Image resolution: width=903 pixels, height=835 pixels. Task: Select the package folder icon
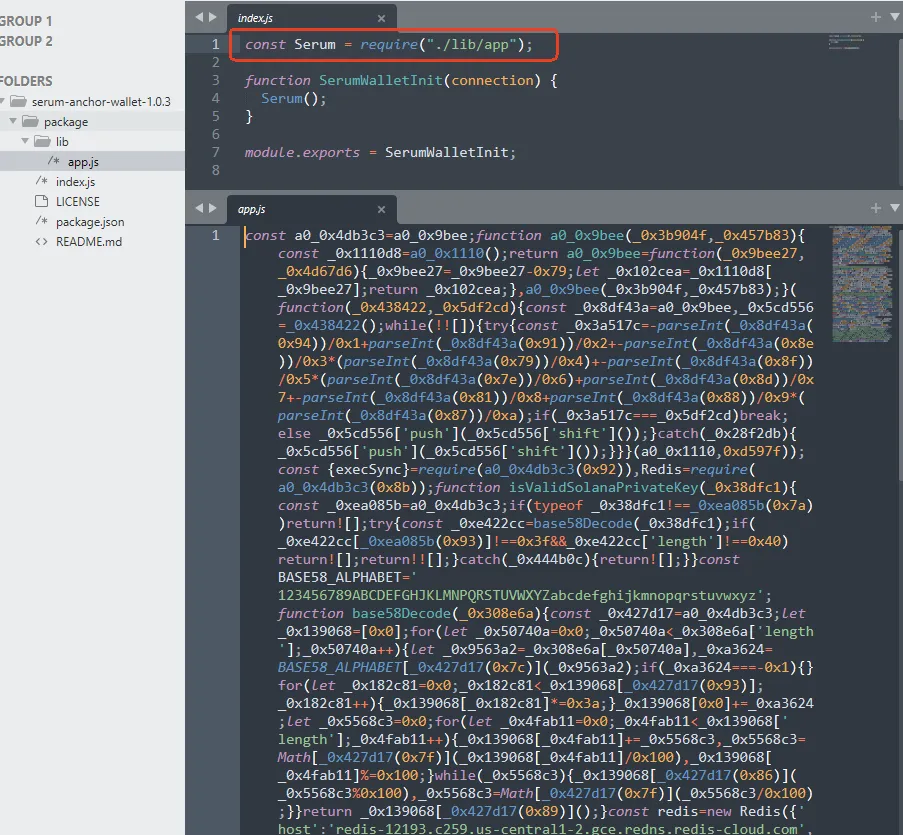pyautogui.click(x=30, y=122)
